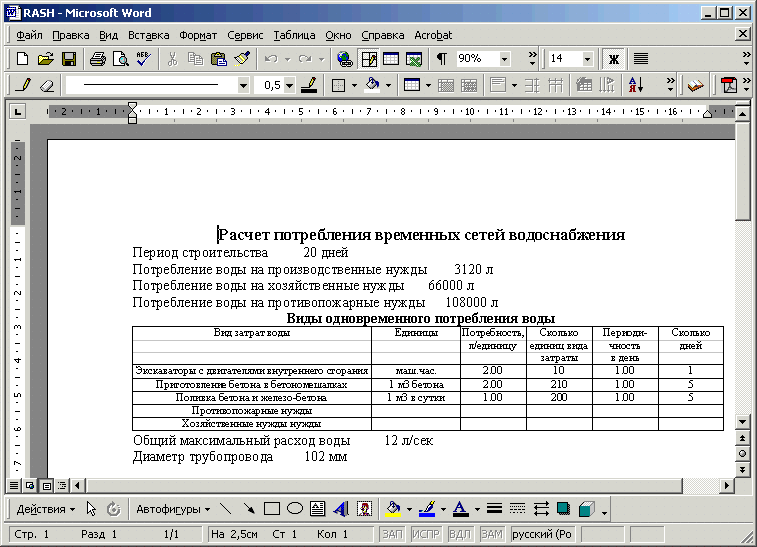Image resolution: width=757 pixels, height=547 pixels.
Task: Choose the border color pen icon
Action: click(309, 85)
